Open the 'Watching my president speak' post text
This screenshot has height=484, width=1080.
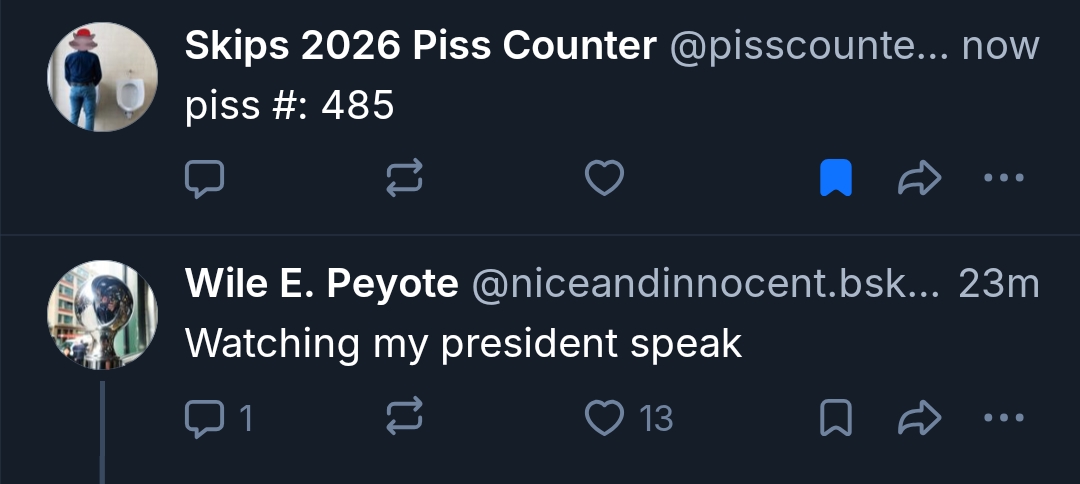pyautogui.click(x=464, y=344)
